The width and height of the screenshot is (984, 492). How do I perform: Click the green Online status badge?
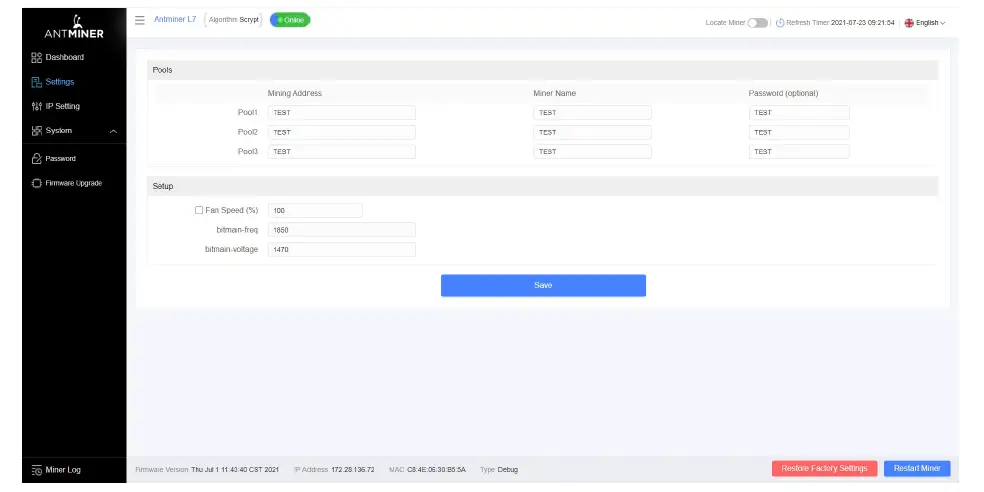pos(290,20)
